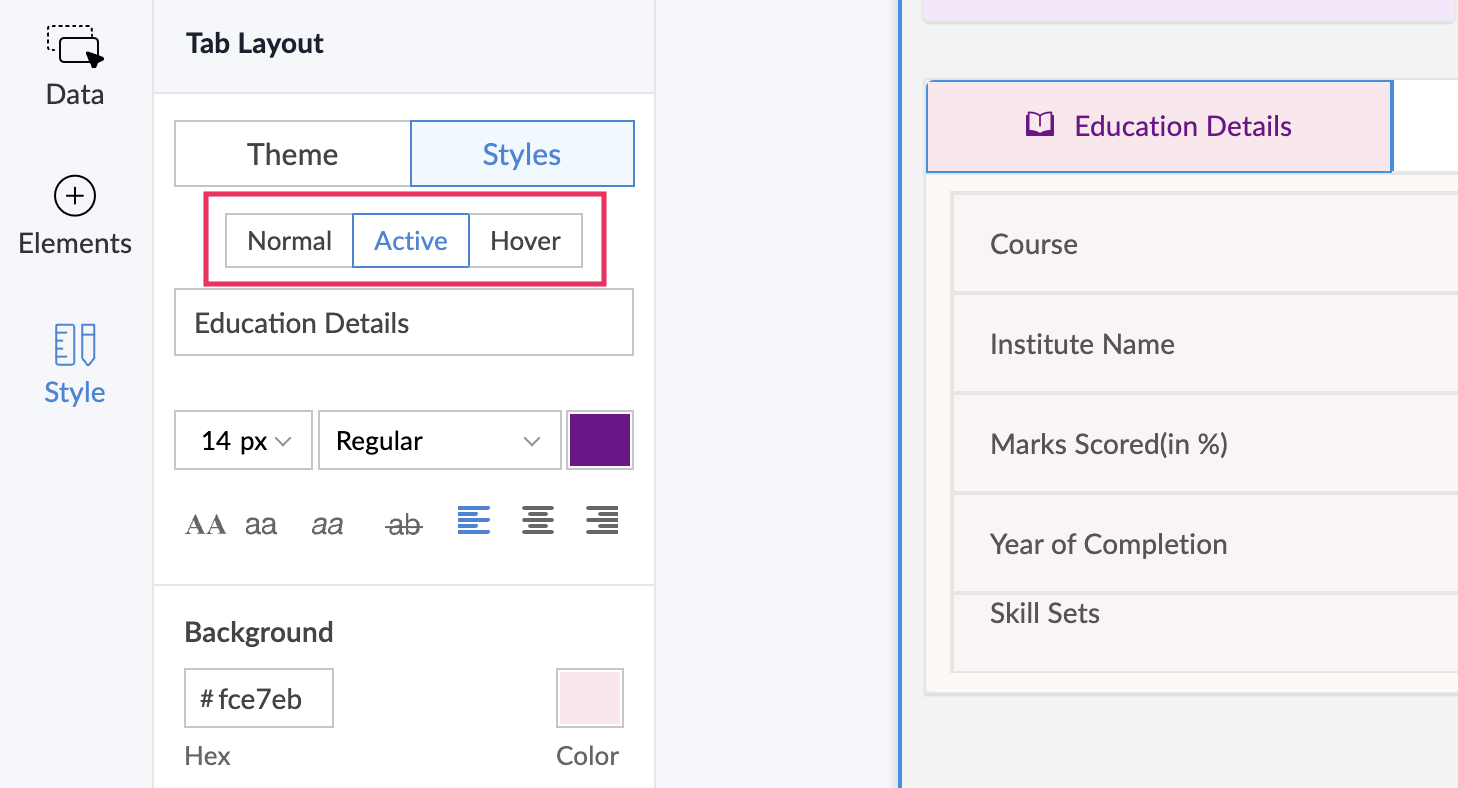The height and width of the screenshot is (788, 1458).
Task: Align tab text to the right
Action: (x=602, y=521)
